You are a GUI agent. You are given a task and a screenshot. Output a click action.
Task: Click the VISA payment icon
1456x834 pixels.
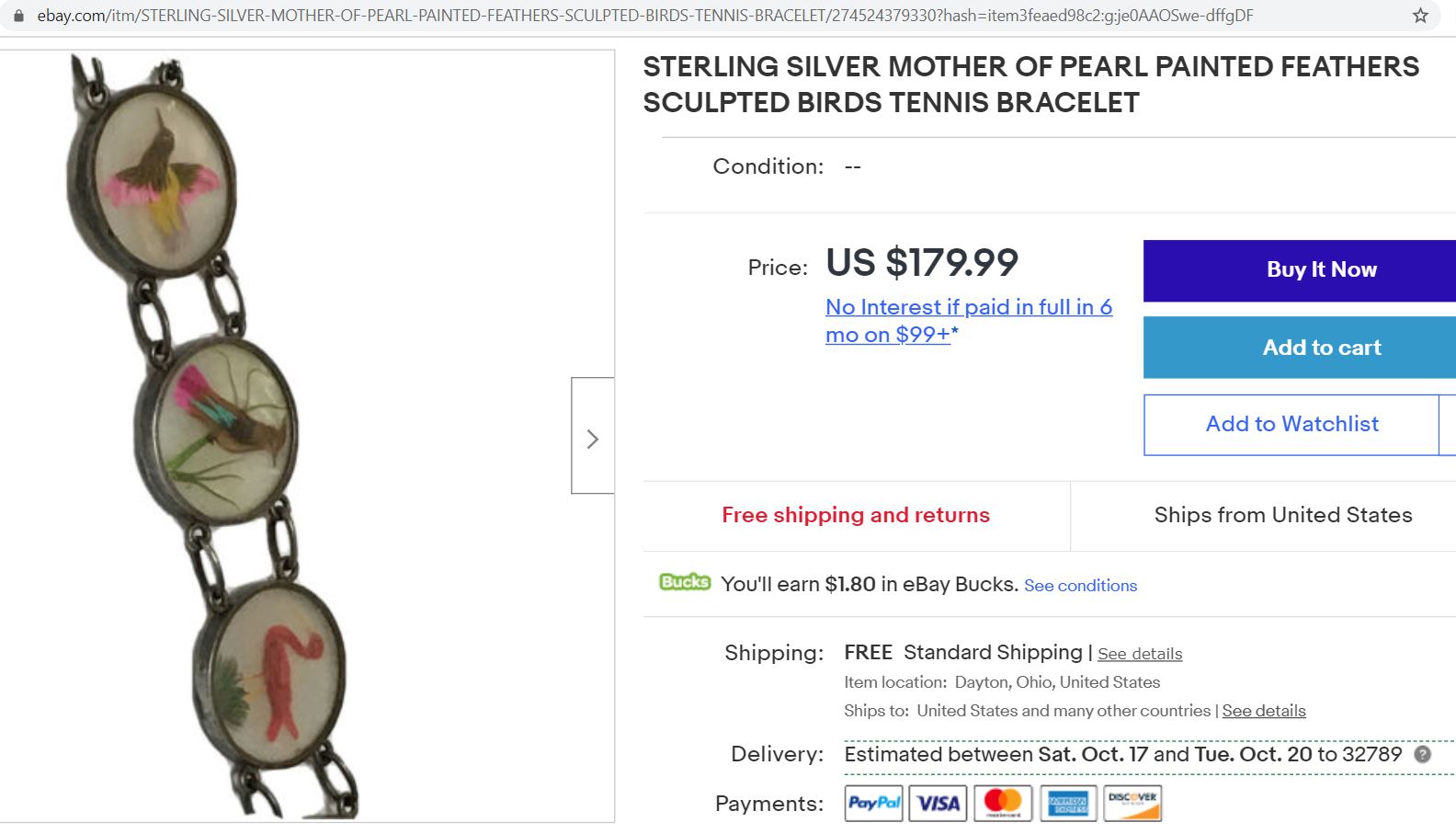point(938,803)
